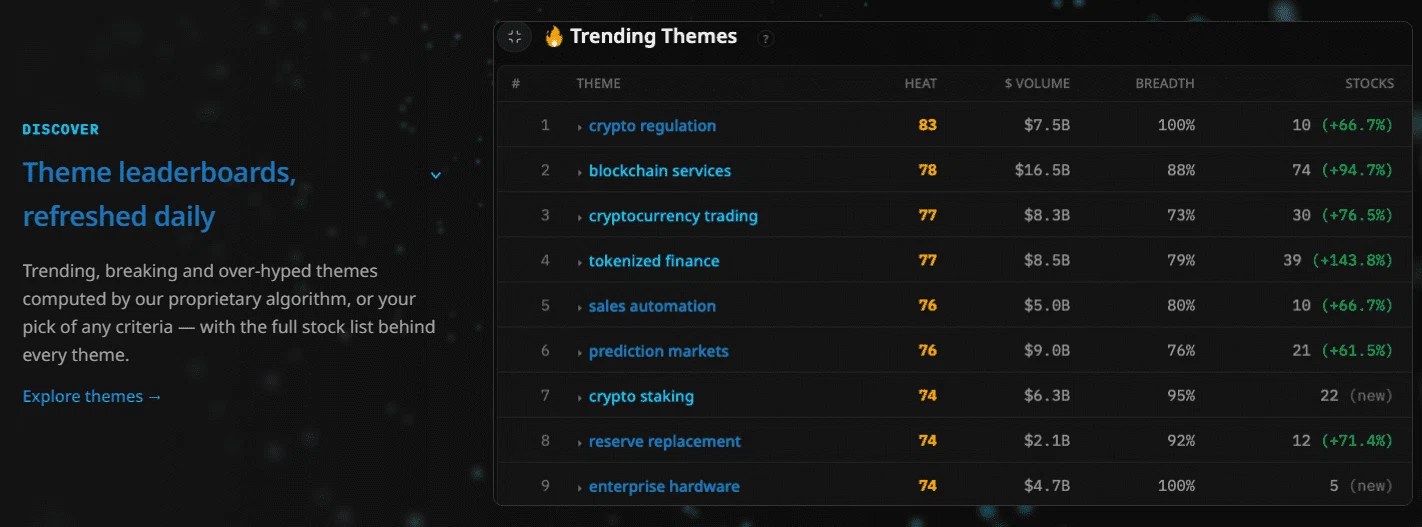Open the sales automation theme
This screenshot has width=1422, height=527.
(652, 306)
